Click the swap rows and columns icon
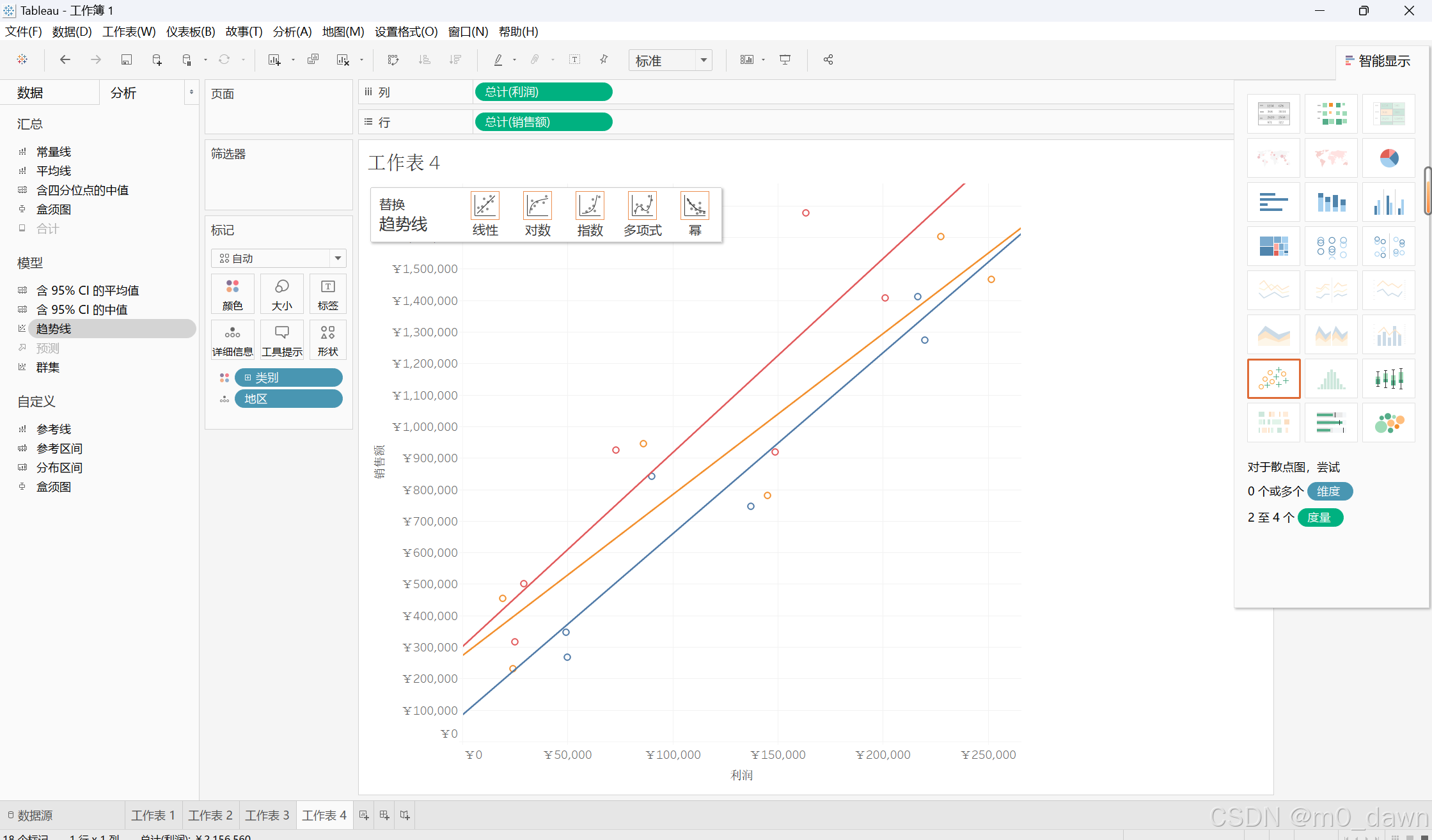 pos(393,60)
